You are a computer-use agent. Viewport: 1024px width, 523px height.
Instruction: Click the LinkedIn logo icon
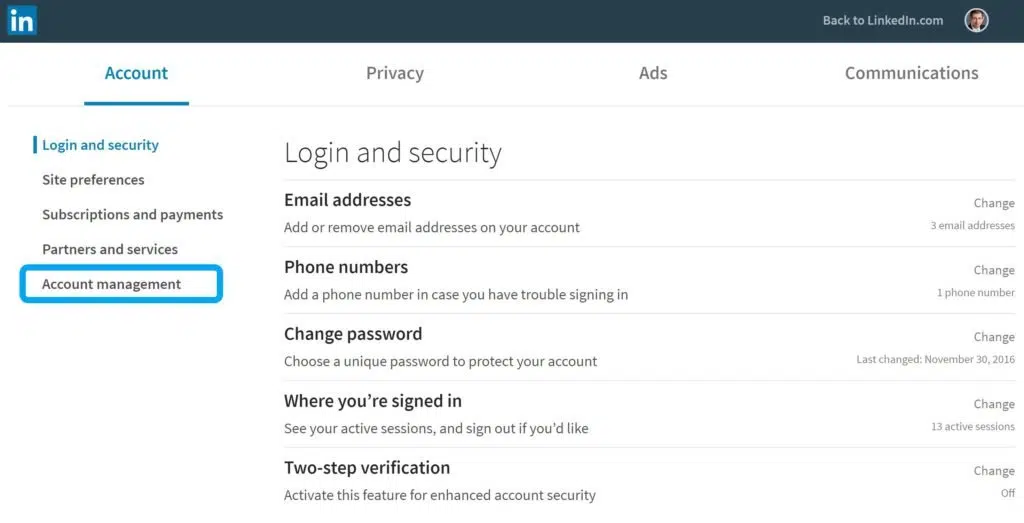click(22, 20)
